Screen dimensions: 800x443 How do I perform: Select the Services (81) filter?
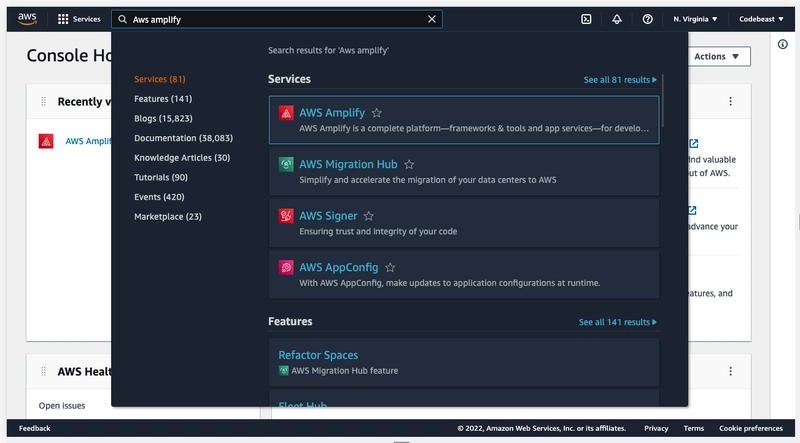[x=160, y=79]
